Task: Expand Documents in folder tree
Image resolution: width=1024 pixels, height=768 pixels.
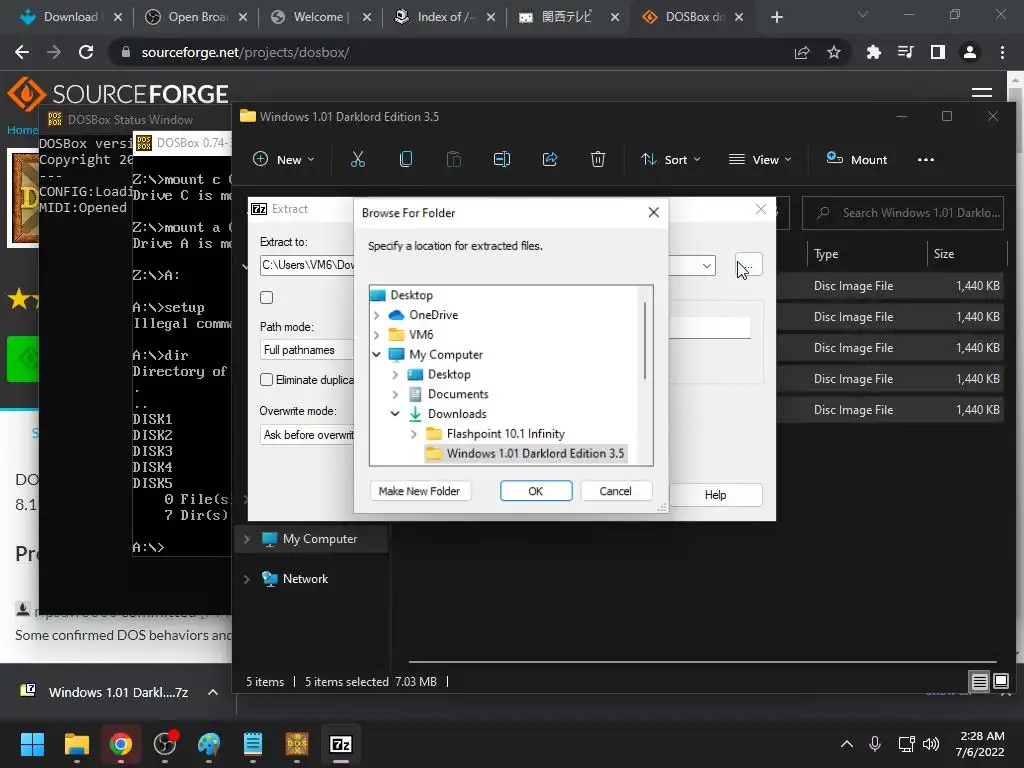Action: [395, 394]
